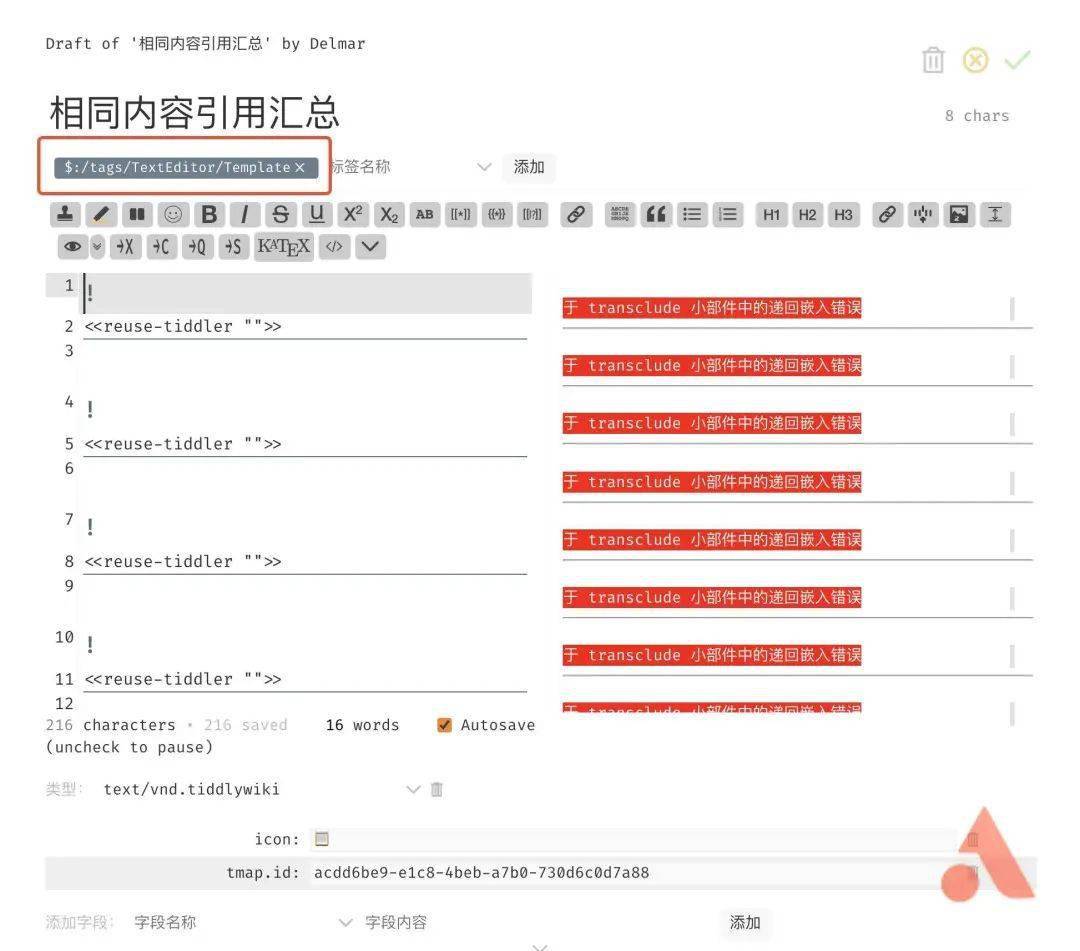This screenshot has width=1080, height=951.
Task: Apply italic formatting
Action: tap(245, 214)
